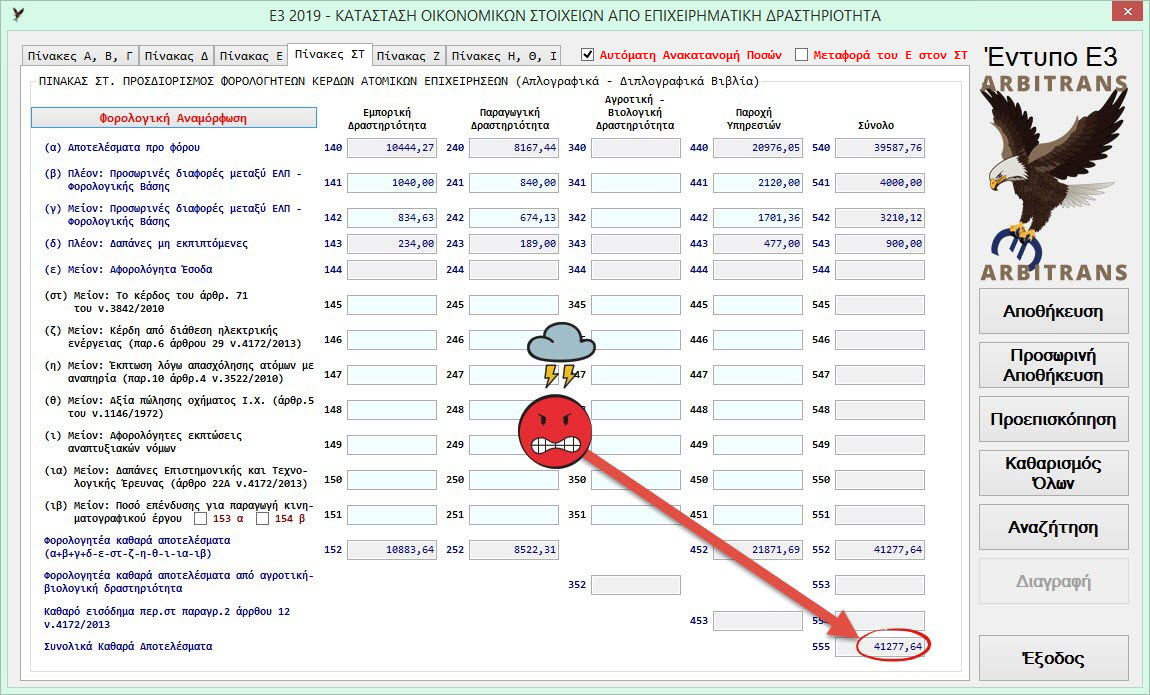Focus field 142 with value 834,63
The width and height of the screenshot is (1150, 695).
[392, 218]
